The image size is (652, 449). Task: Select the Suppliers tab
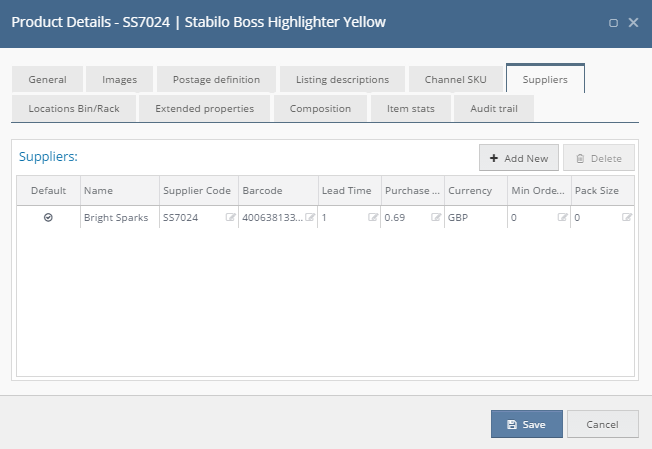[x=545, y=79]
